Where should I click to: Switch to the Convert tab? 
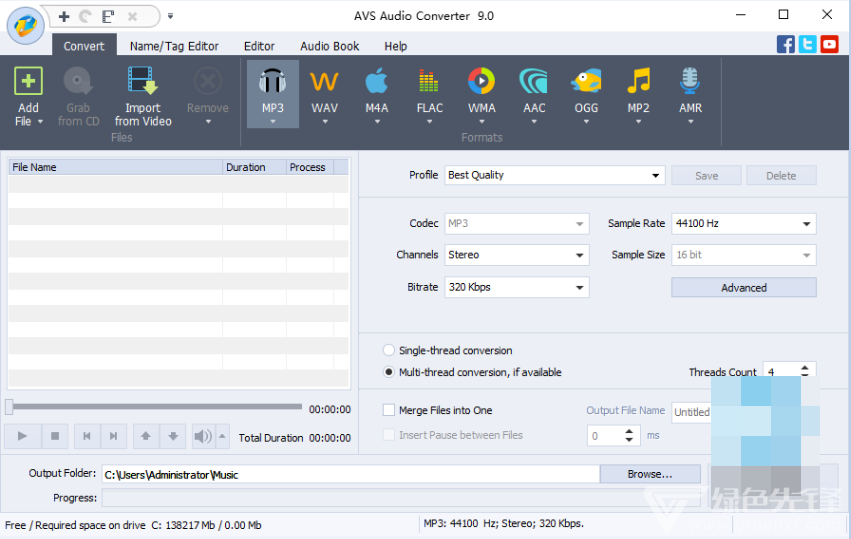[x=84, y=46]
